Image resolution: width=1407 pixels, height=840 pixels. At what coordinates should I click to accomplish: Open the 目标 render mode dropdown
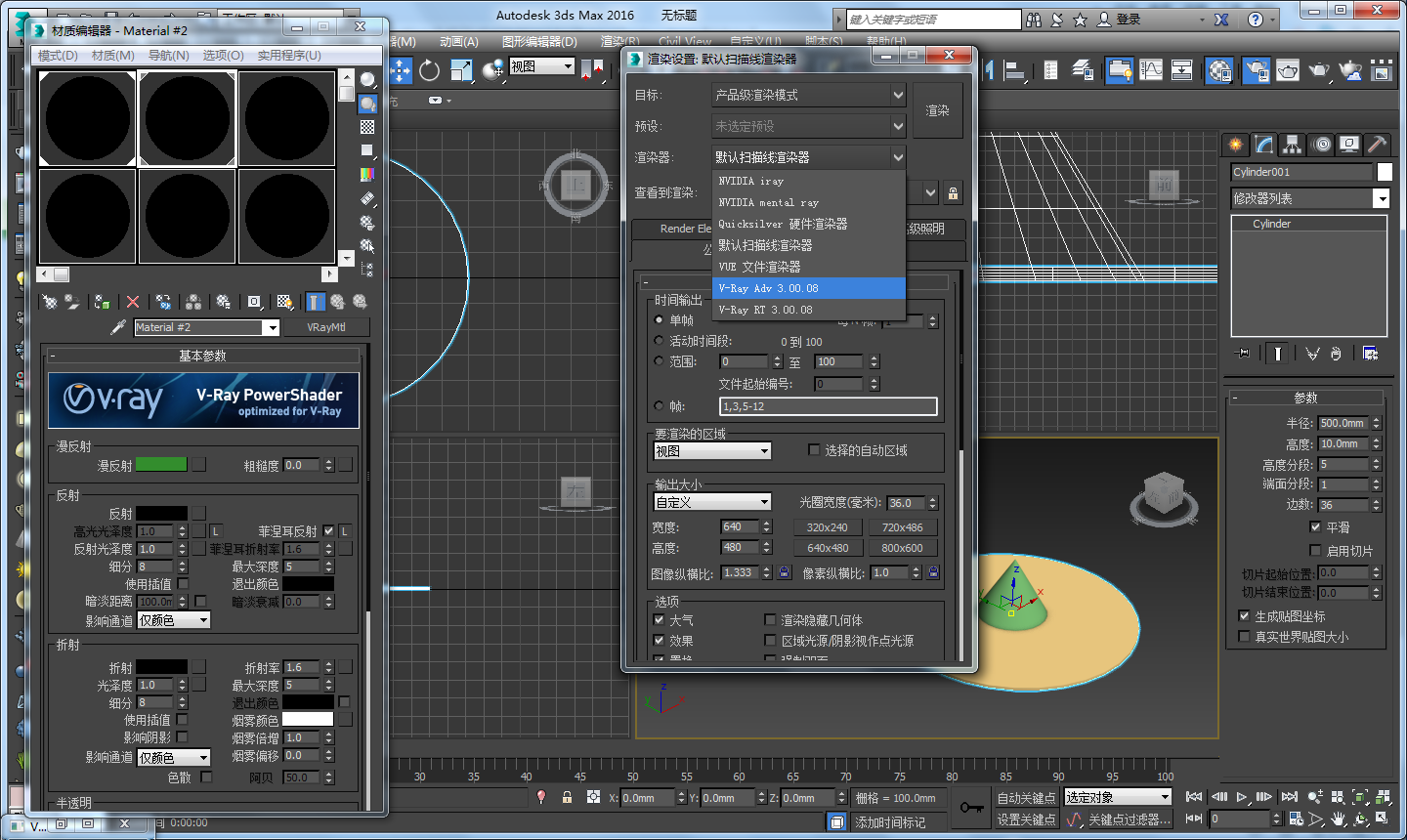809,95
